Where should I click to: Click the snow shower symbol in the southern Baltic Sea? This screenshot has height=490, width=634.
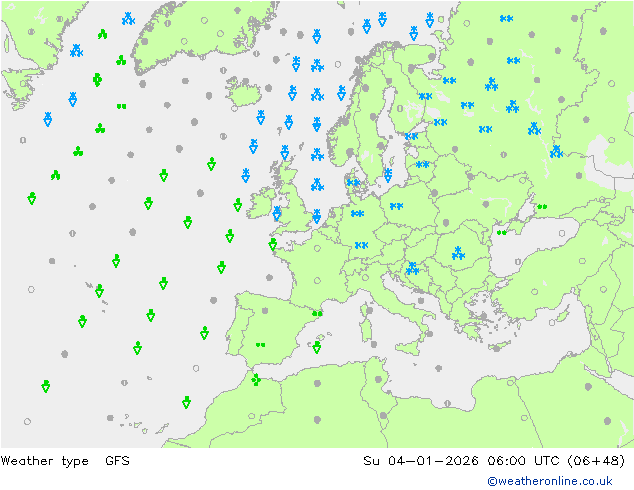click(388, 175)
